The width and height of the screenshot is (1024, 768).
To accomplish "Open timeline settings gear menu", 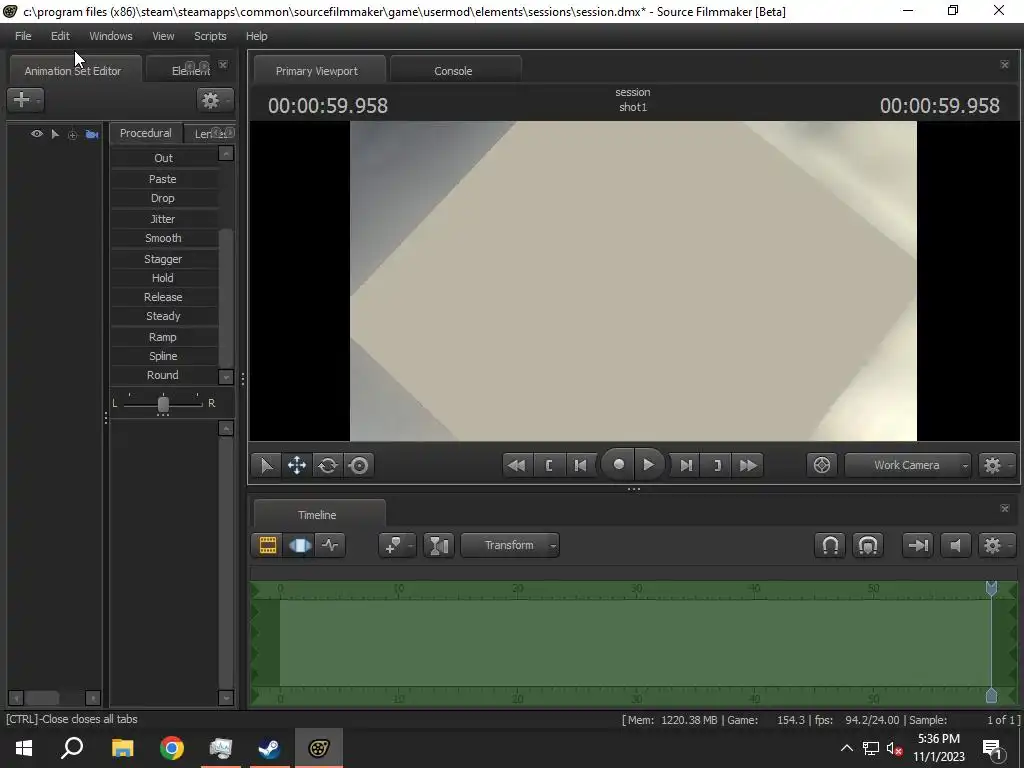I will pyautogui.click(x=995, y=545).
